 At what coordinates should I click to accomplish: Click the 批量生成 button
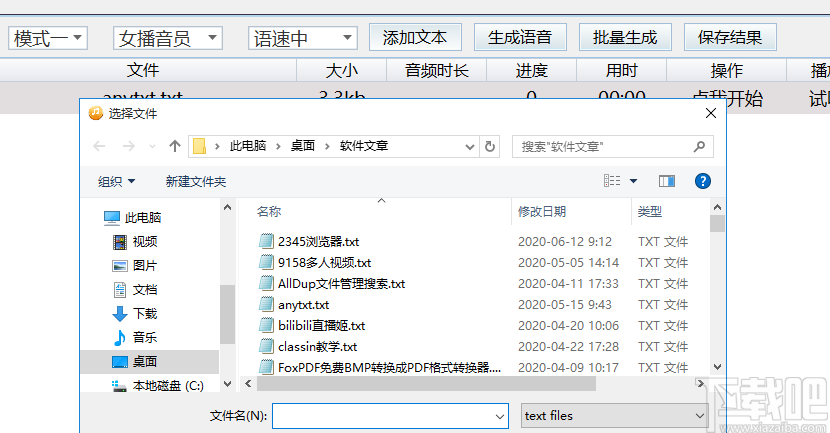pyautogui.click(x=625, y=37)
